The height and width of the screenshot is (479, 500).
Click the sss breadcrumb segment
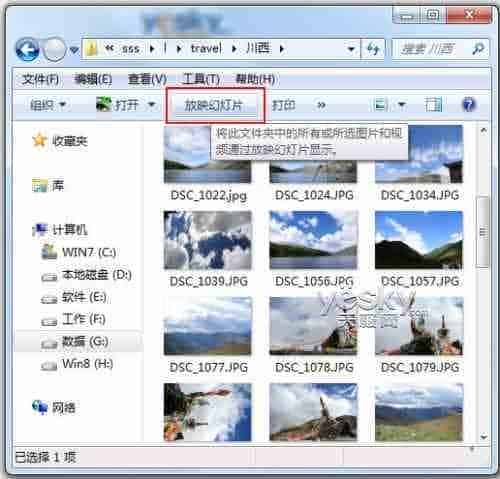coord(130,49)
